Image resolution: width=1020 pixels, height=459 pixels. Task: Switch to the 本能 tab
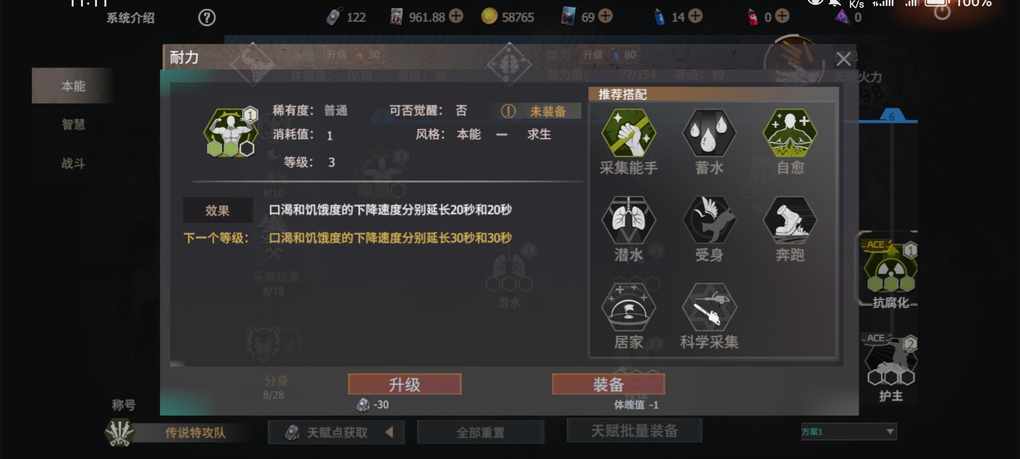pyautogui.click(x=73, y=86)
